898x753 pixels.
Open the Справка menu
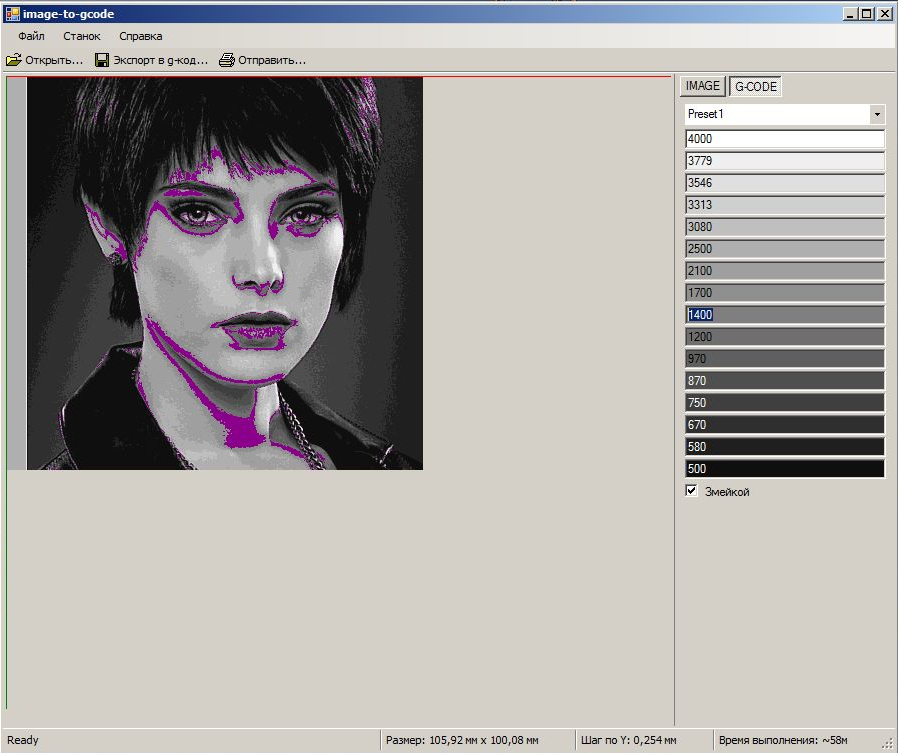coord(141,36)
